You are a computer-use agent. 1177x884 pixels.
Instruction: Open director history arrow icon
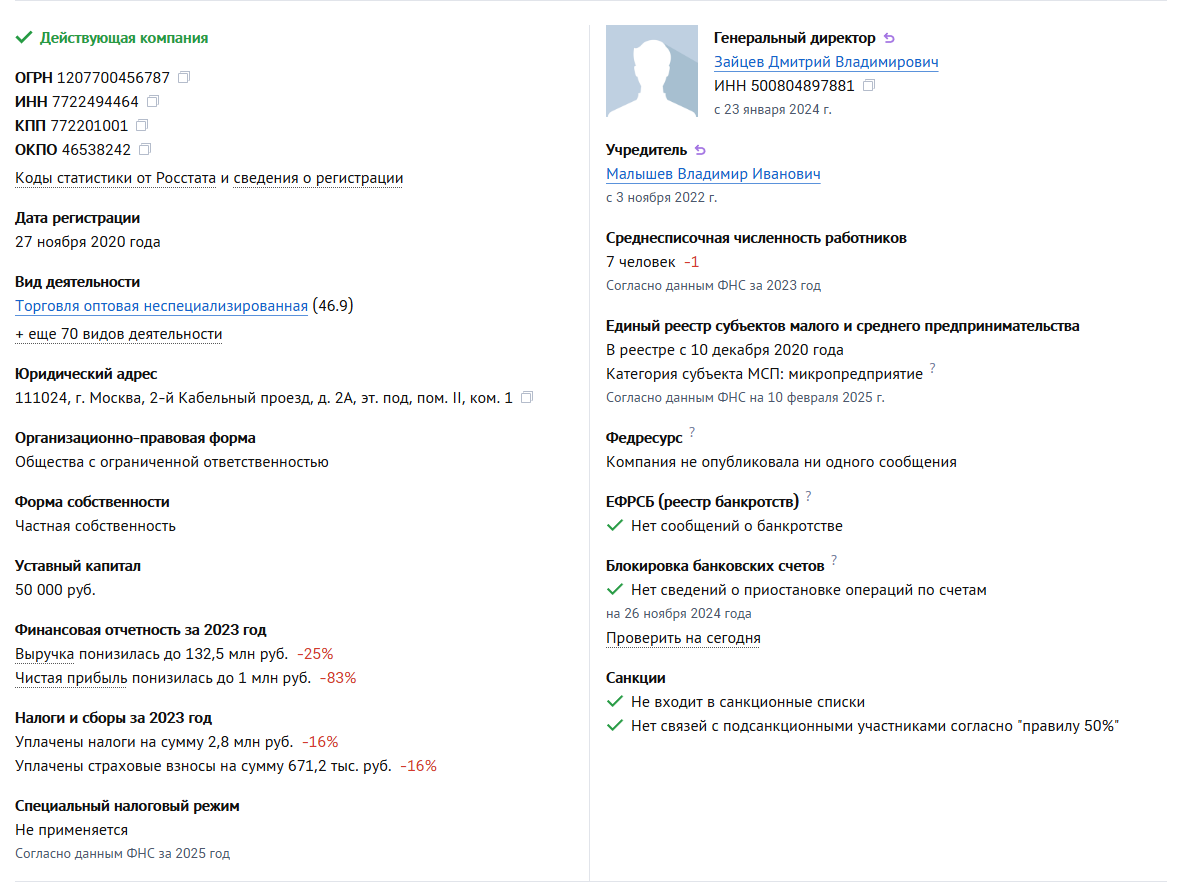[x=890, y=38]
